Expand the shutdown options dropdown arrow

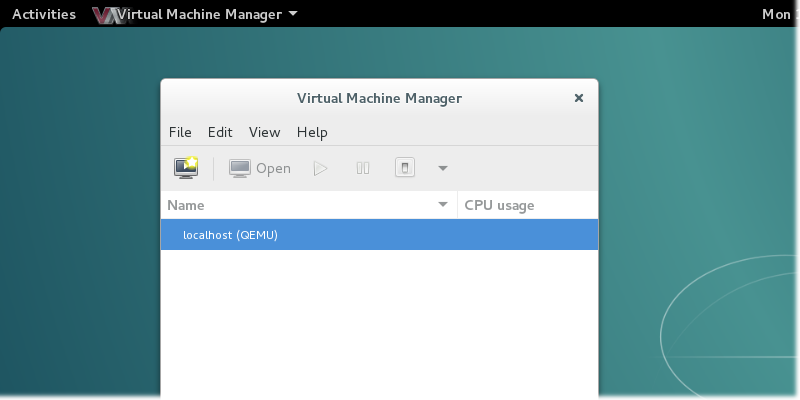click(x=442, y=168)
